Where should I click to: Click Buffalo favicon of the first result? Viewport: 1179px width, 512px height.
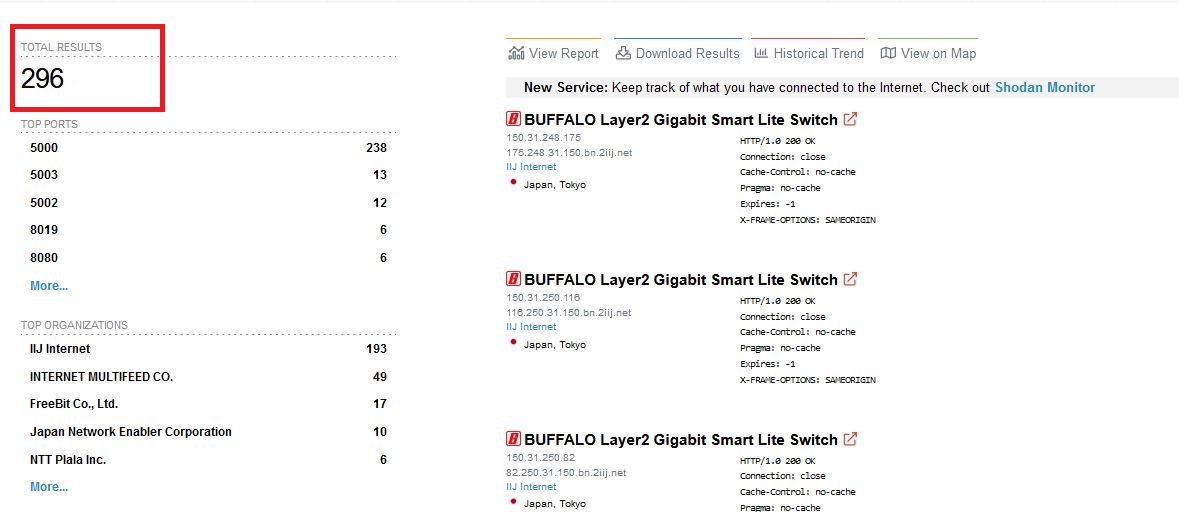pyautogui.click(x=514, y=119)
